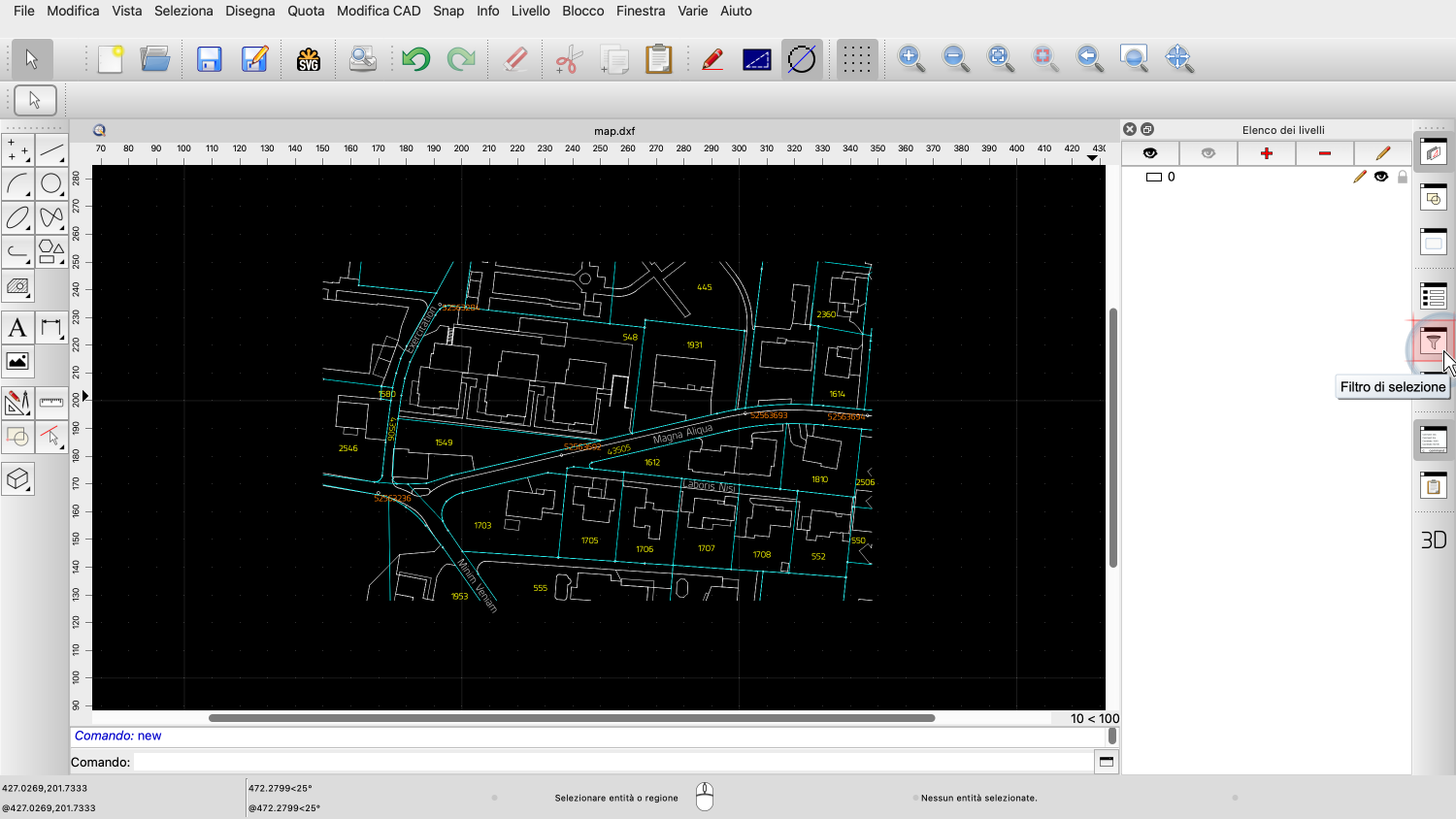This screenshot has width=1456, height=819.
Task: Add a new layer with plus button
Action: pos(1267,153)
